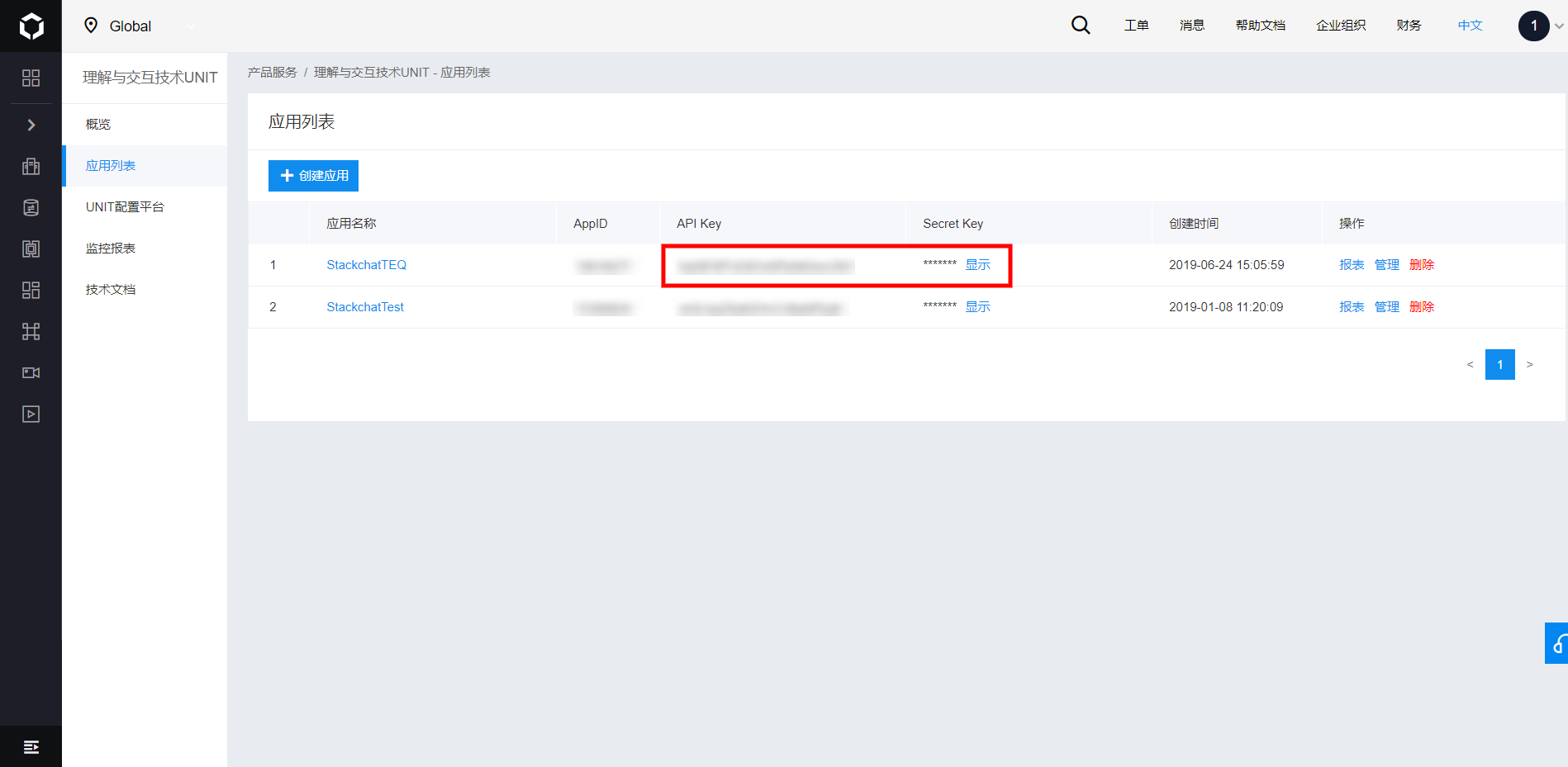Click the AppID column header
This screenshot has height=767, width=1568.
click(x=591, y=224)
